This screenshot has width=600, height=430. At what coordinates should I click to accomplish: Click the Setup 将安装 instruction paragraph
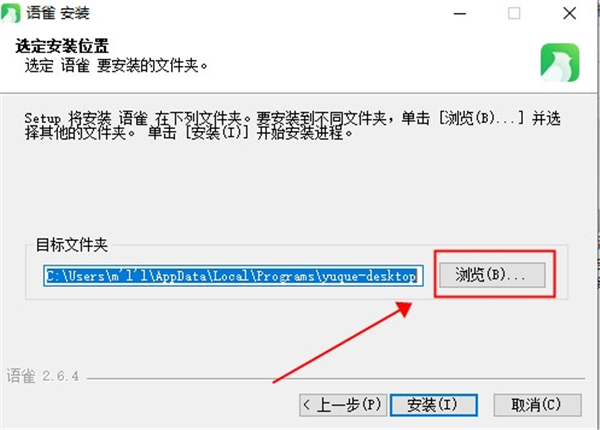click(x=292, y=125)
